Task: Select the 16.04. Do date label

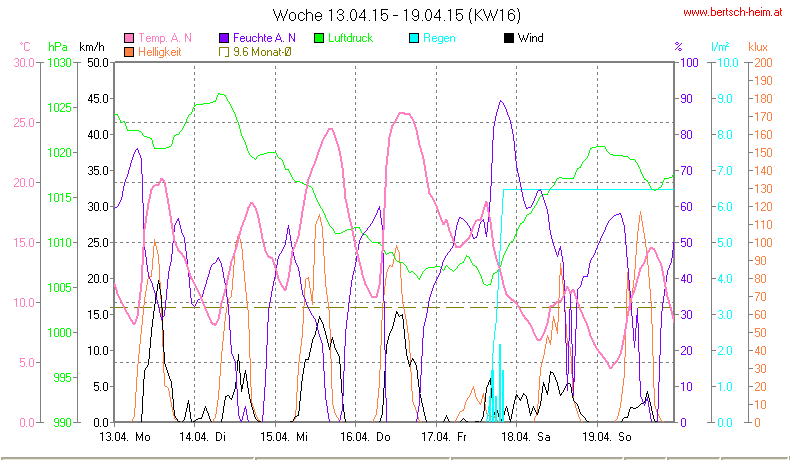Action: click(x=367, y=437)
